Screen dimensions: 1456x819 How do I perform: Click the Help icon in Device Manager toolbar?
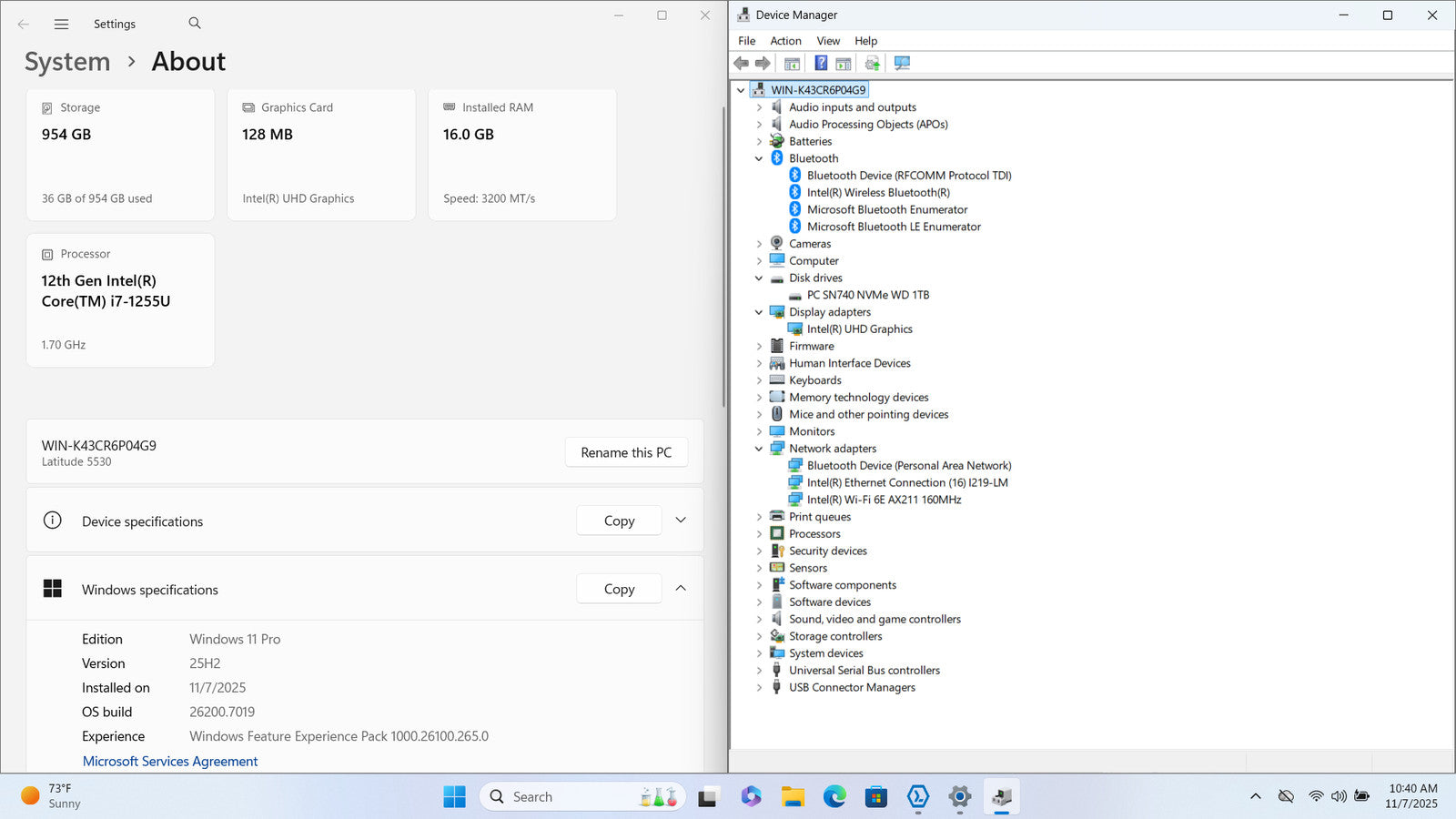821,63
